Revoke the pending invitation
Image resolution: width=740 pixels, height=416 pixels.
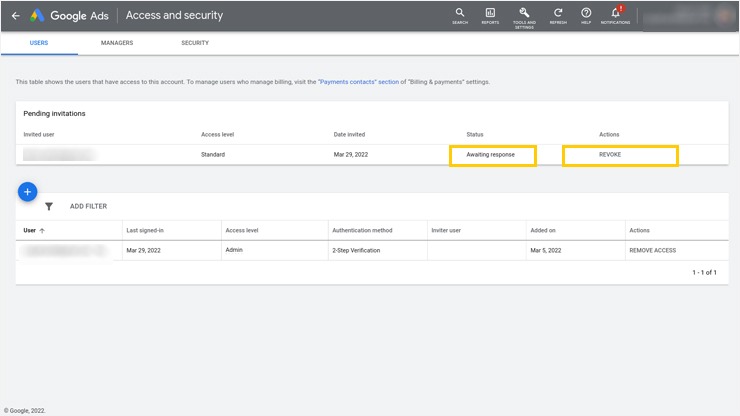(x=610, y=154)
